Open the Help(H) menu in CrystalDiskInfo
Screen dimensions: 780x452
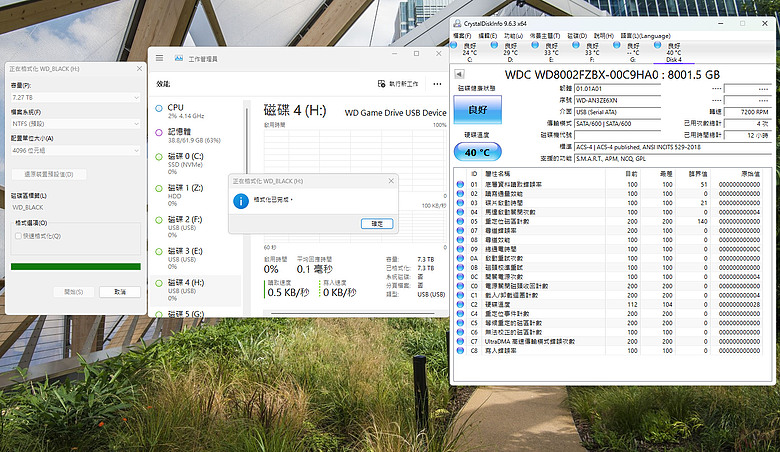[603, 36]
